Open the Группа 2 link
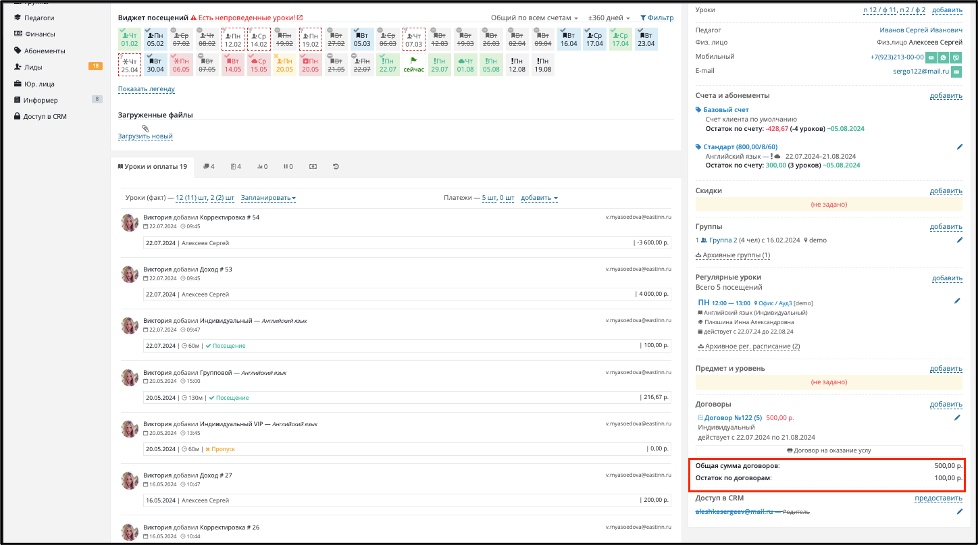The image size is (979, 545). point(723,240)
